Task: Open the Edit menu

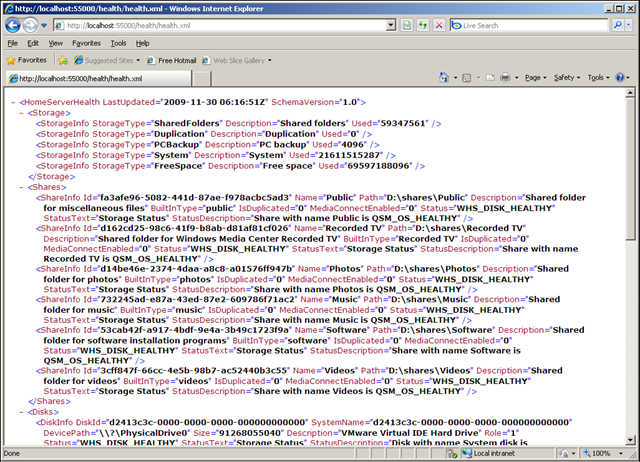Action: (33, 43)
